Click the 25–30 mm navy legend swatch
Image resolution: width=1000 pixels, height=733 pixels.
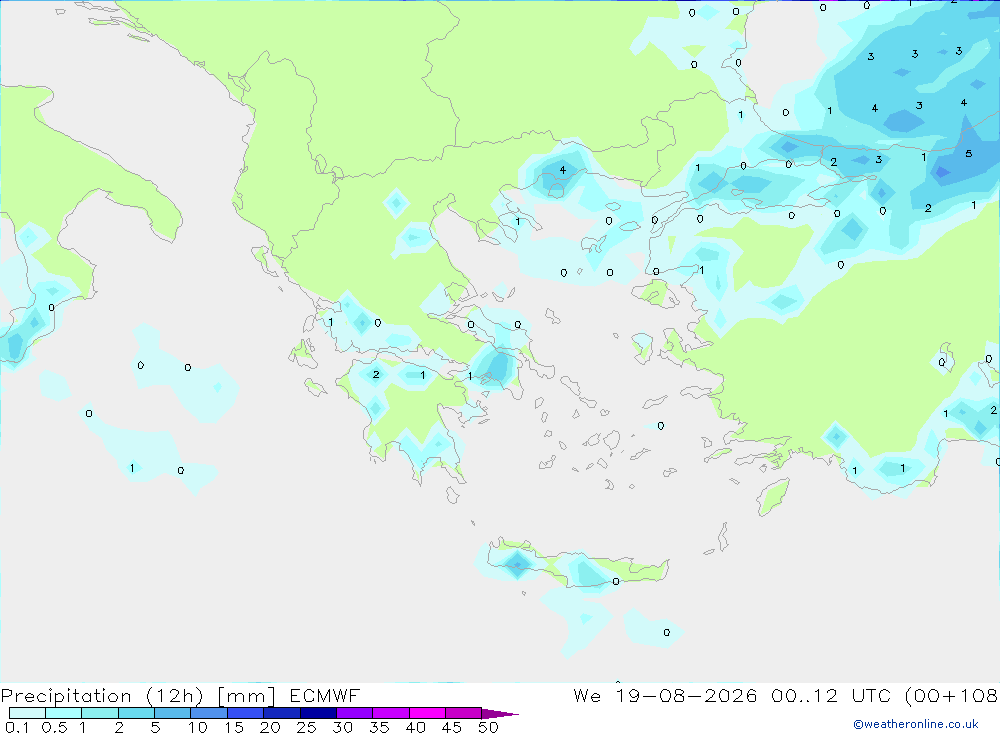pos(318,713)
